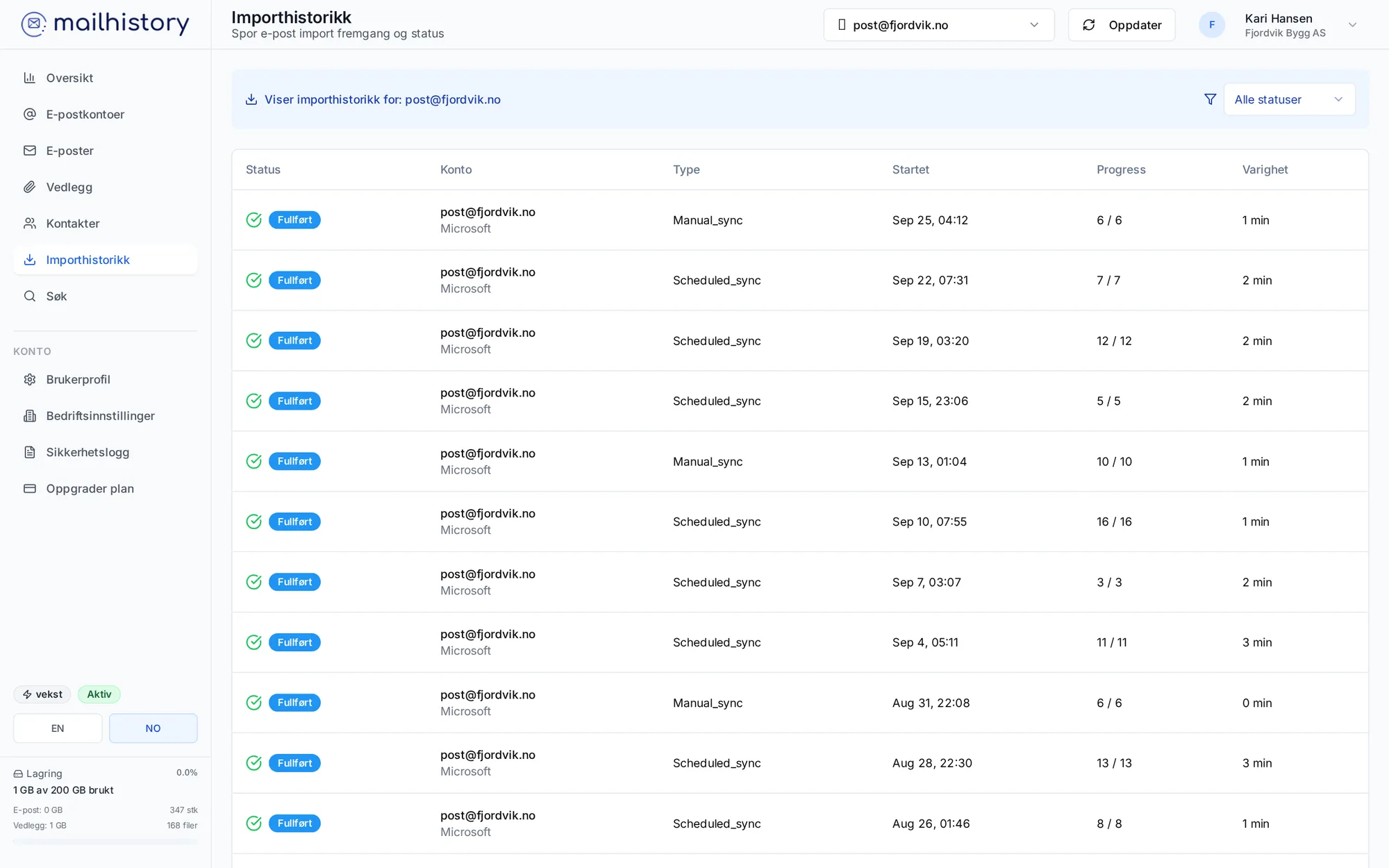Click the Varighet column header
1389x868 pixels.
click(x=1265, y=169)
